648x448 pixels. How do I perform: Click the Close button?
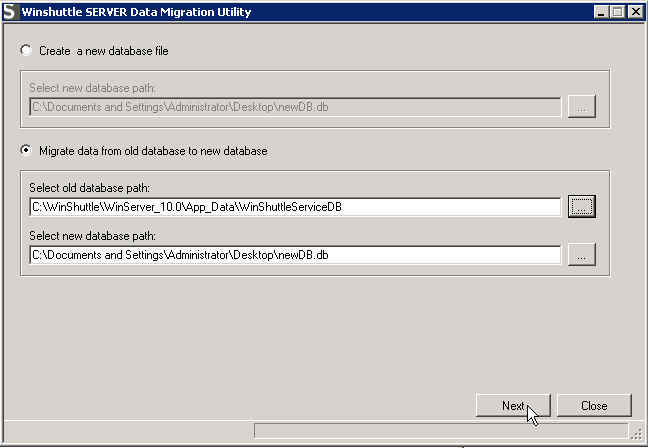594,405
